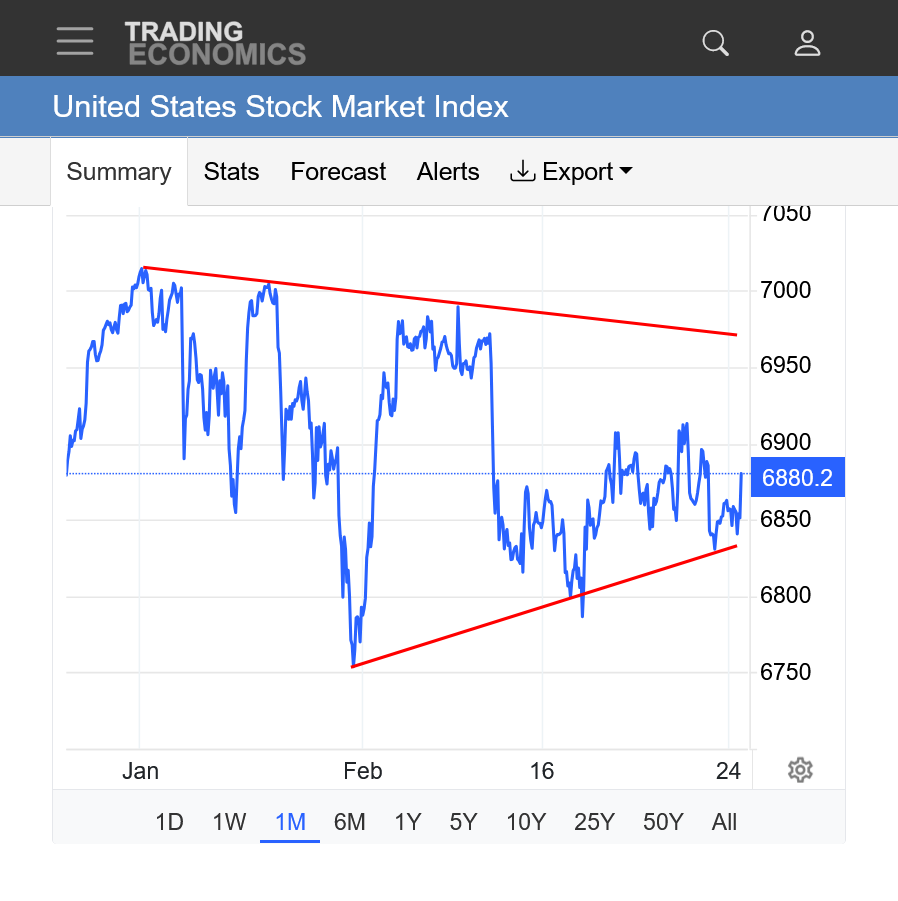This screenshot has width=898, height=901.
Task: Click the search magnifier icon
Action: pos(715,43)
